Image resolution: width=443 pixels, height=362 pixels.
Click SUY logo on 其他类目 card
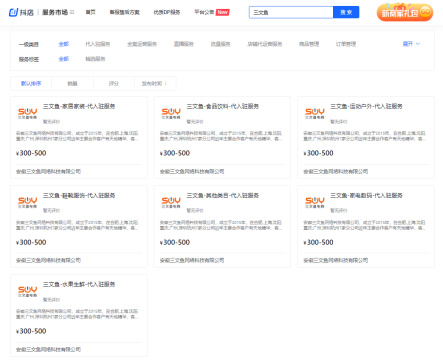coord(171,202)
